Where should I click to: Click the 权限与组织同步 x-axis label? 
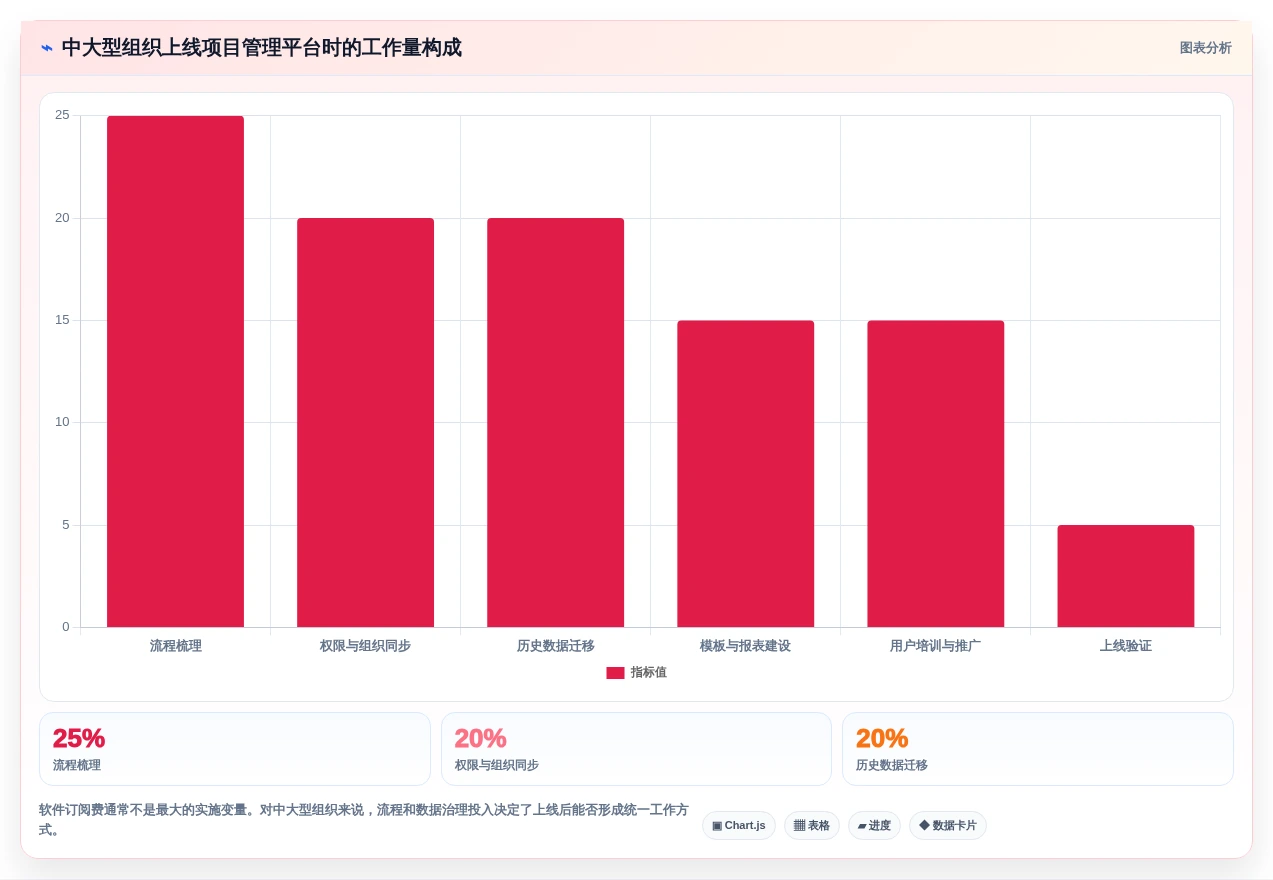pos(365,646)
